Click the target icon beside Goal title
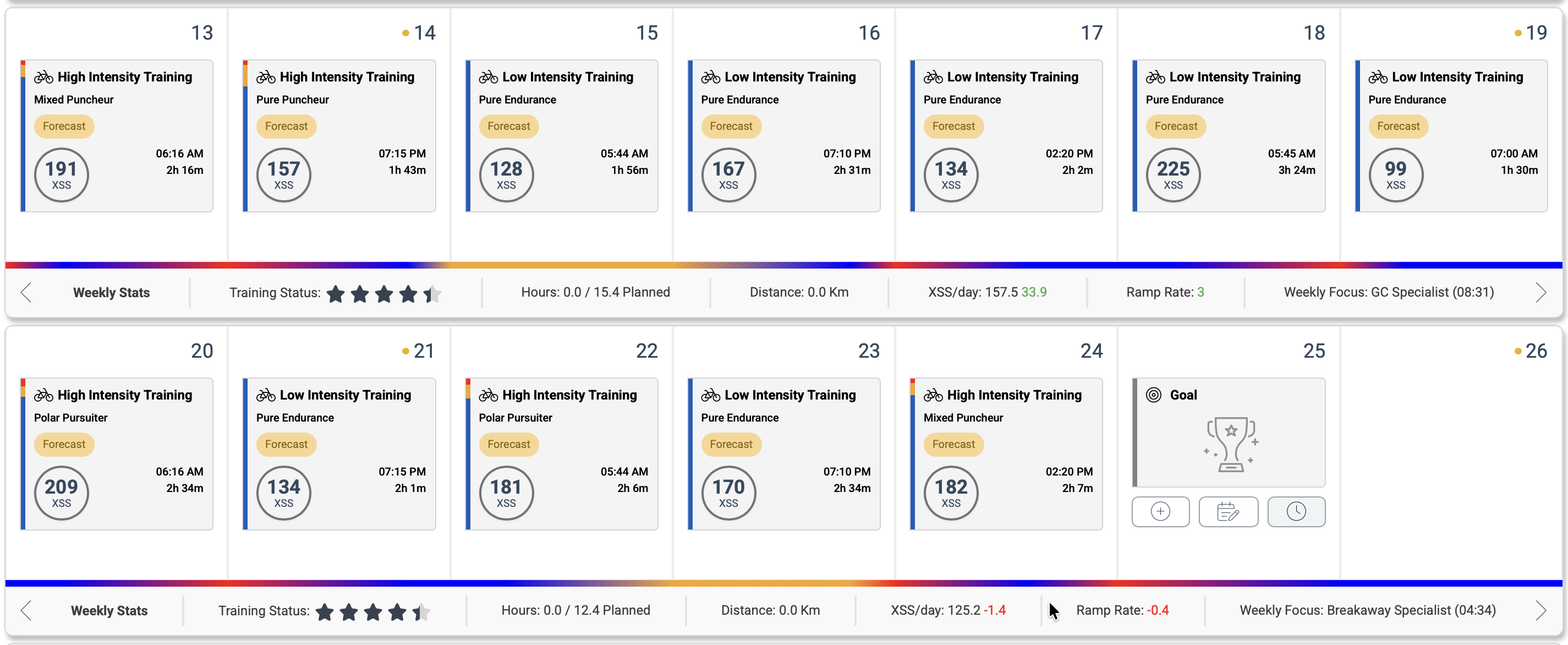This screenshot has height=645, width=1568. coord(1154,395)
